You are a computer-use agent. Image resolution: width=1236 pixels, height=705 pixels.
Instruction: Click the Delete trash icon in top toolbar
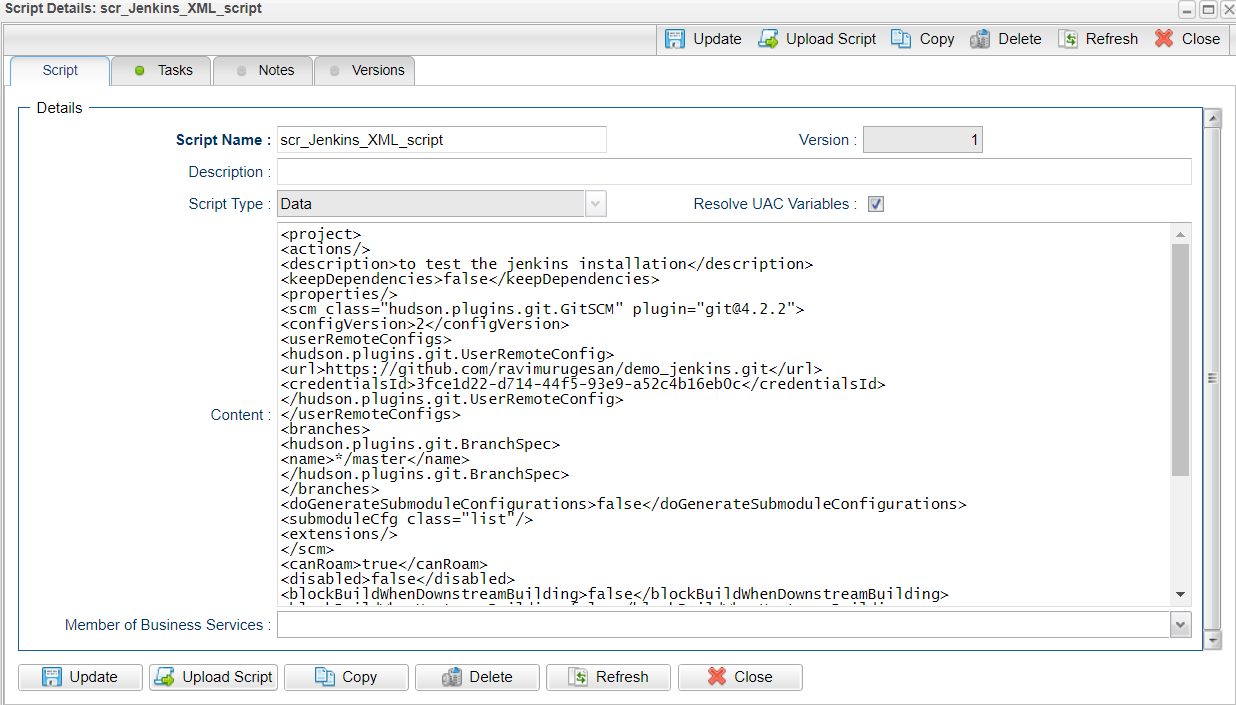coord(981,39)
